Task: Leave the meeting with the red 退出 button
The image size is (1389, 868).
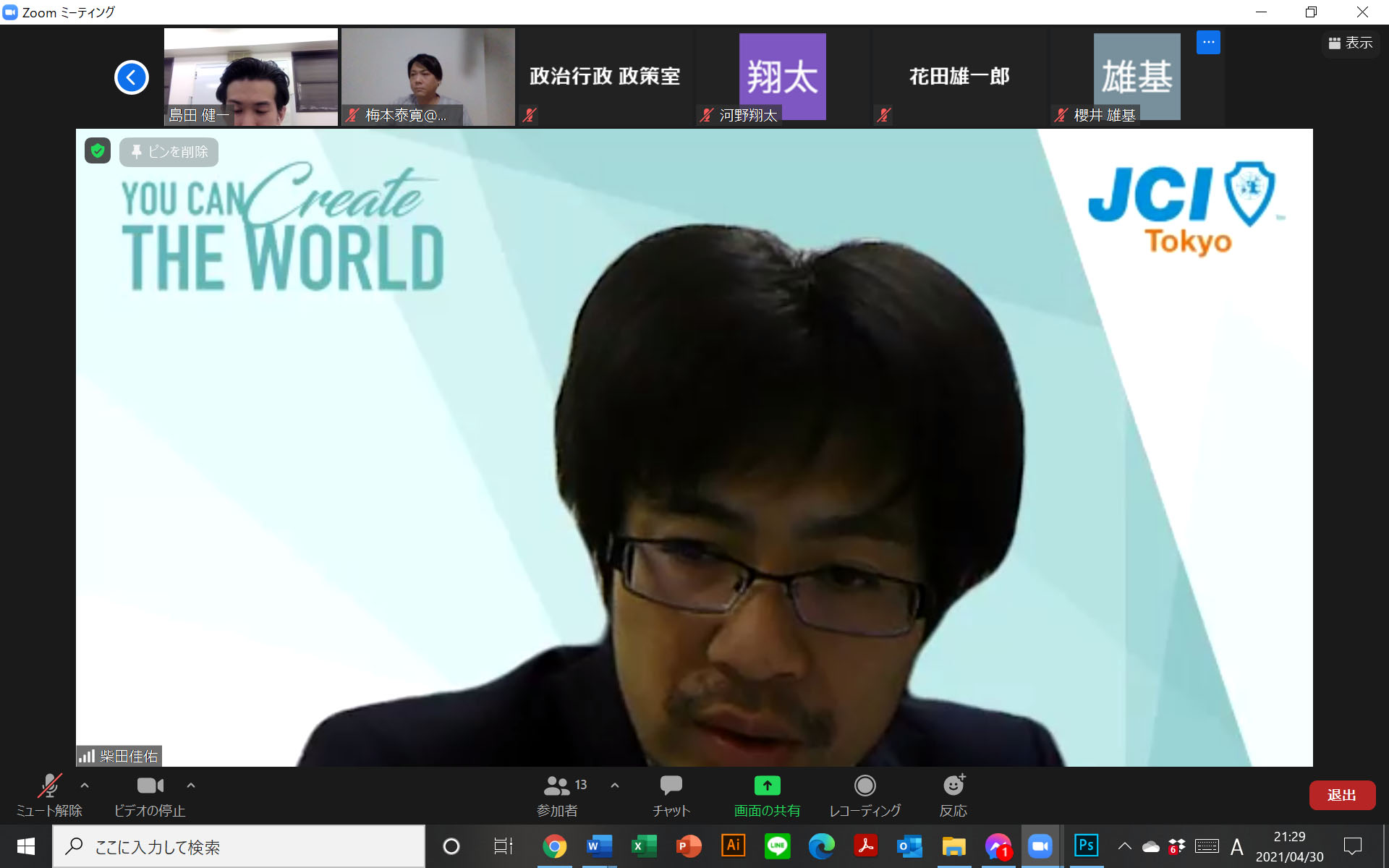Action: click(1341, 795)
